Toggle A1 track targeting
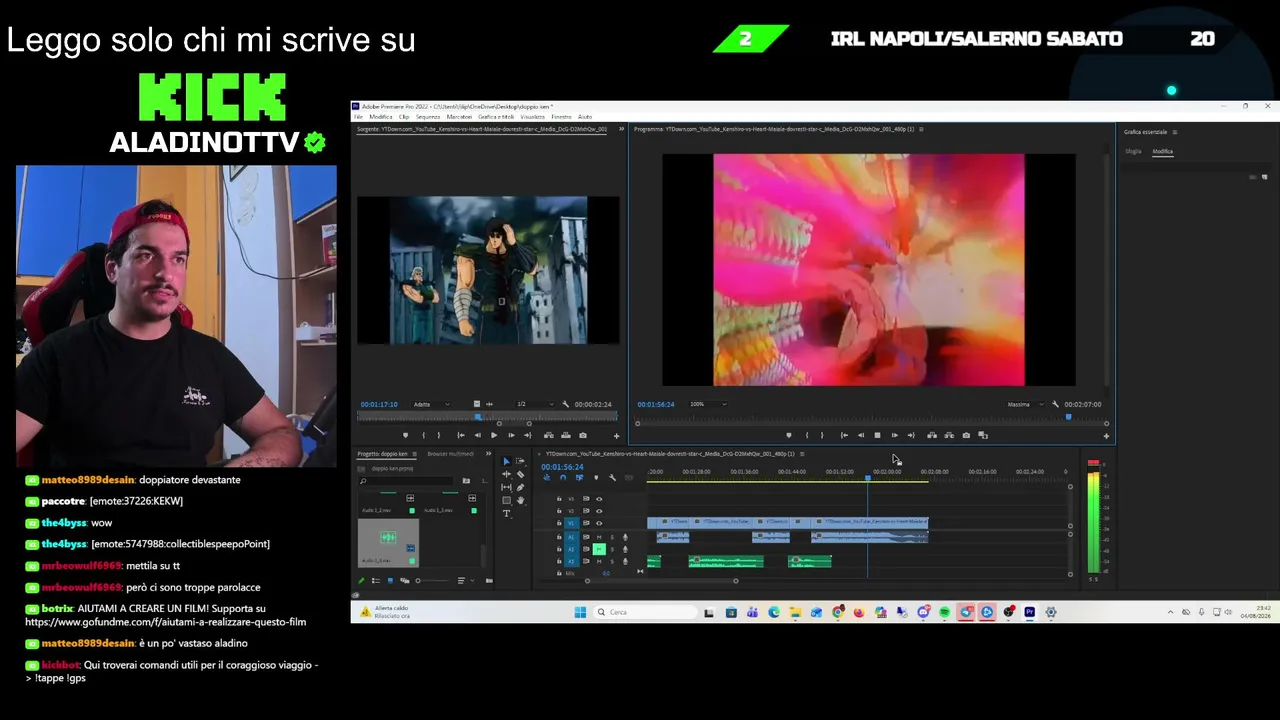The image size is (1280, 720). point(572,537)
